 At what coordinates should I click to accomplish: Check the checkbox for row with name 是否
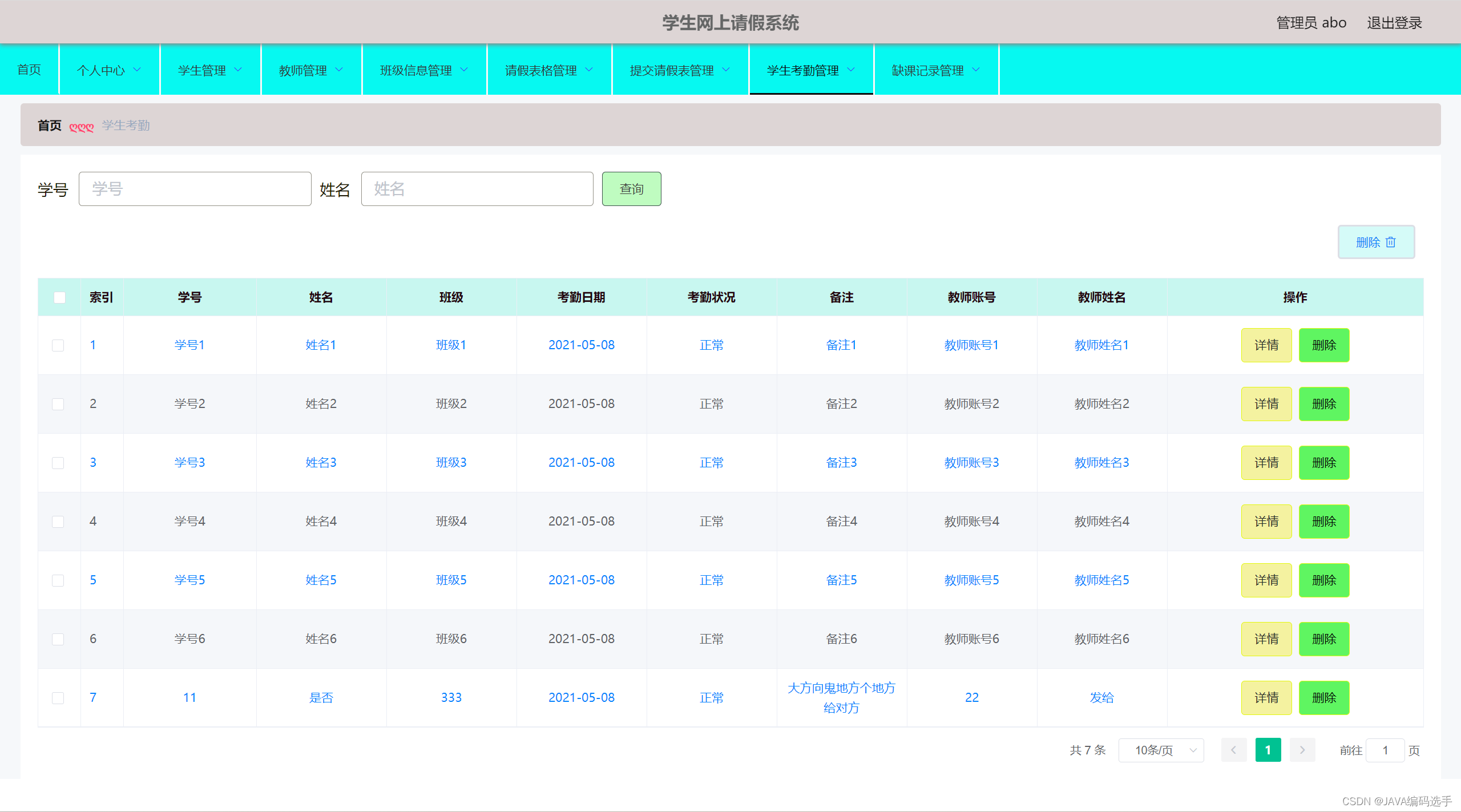click(x=58, y=698)
